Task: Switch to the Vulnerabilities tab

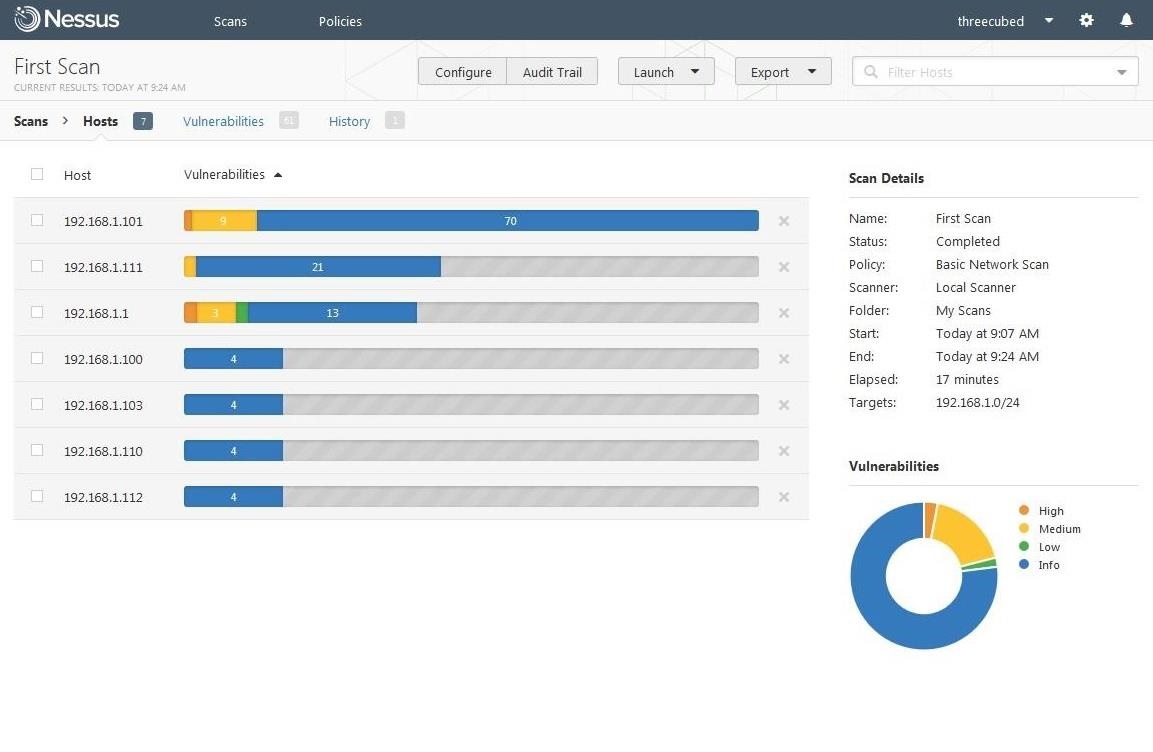Action: coord(223,121)
